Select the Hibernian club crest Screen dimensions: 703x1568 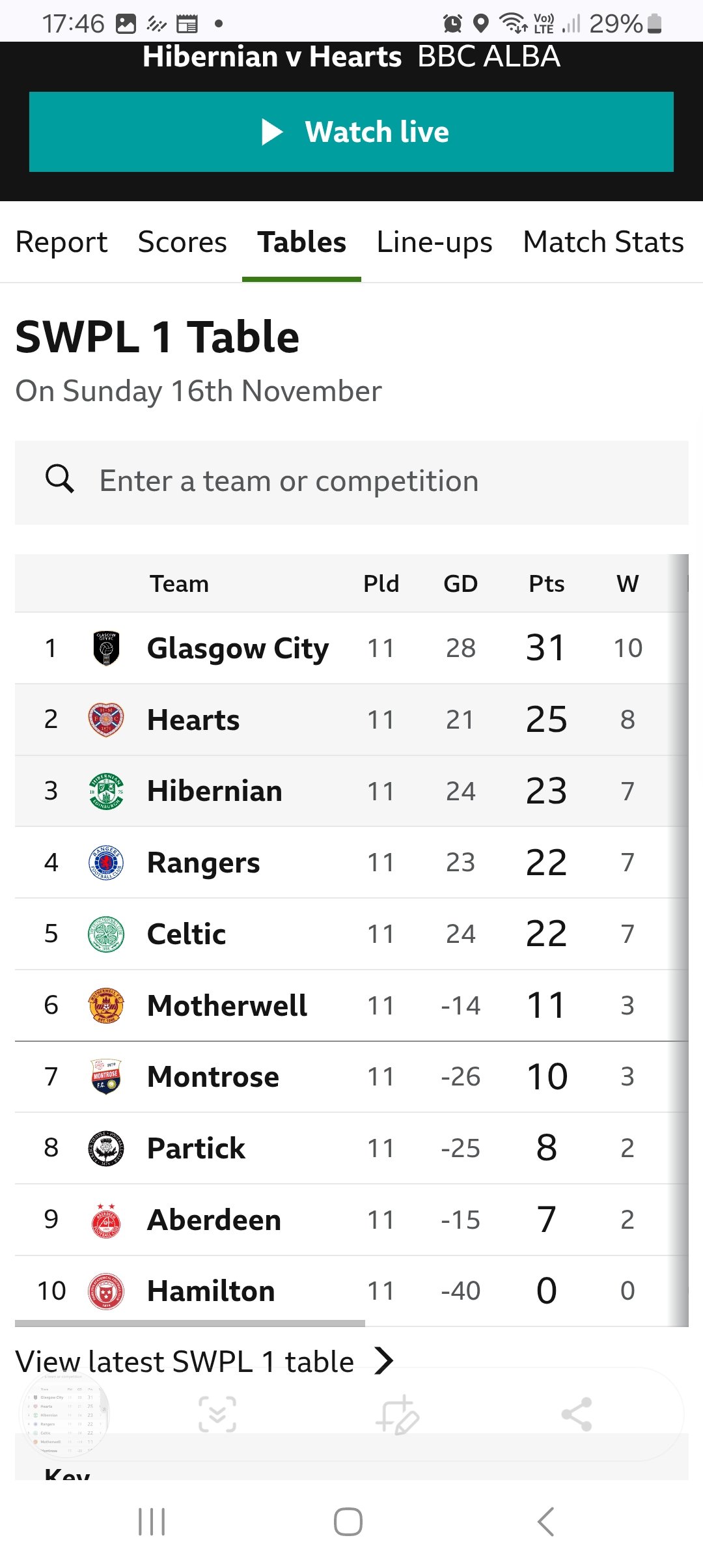(106, 791)
